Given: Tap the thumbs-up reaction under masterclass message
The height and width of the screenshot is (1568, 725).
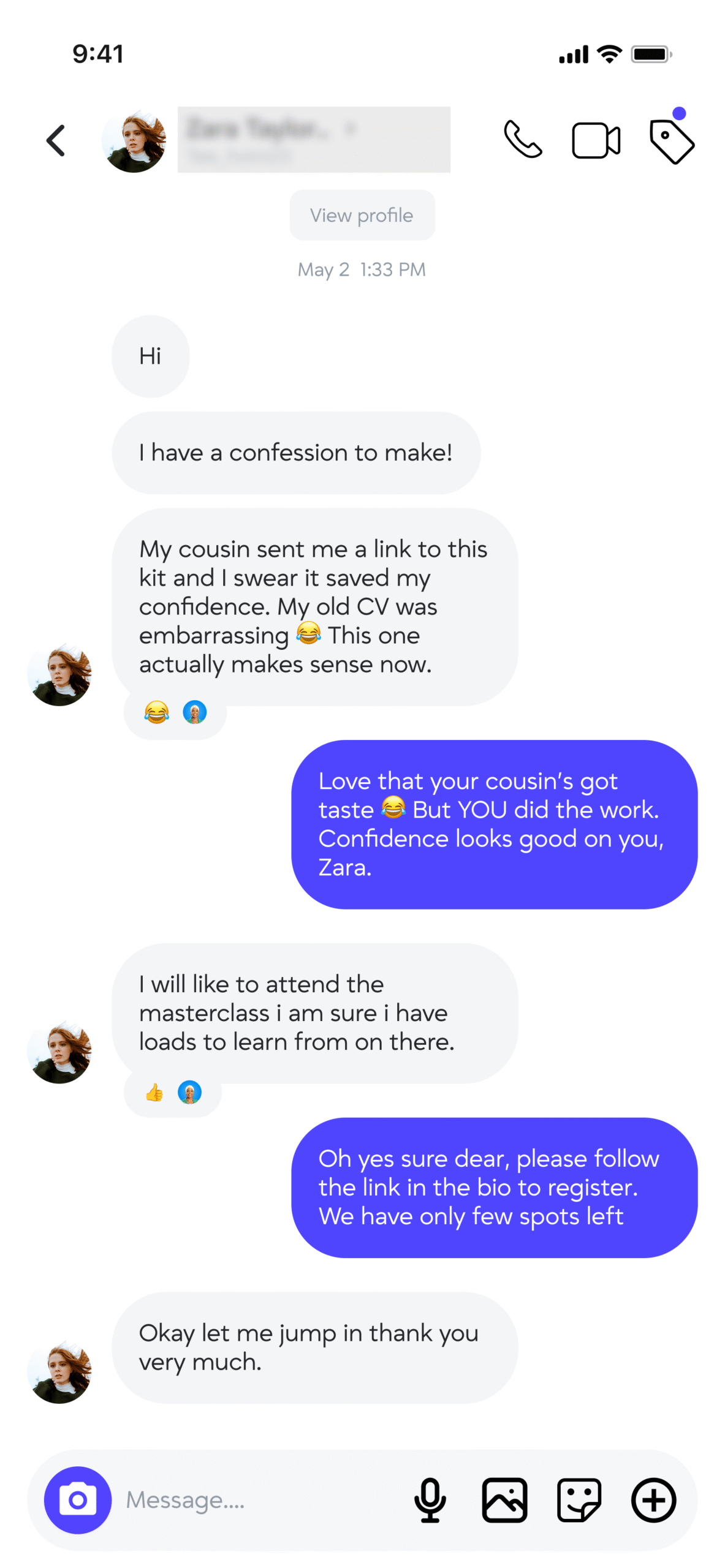Looking at the screenshot, I should pyautogui.click(x=154, y=1091).
